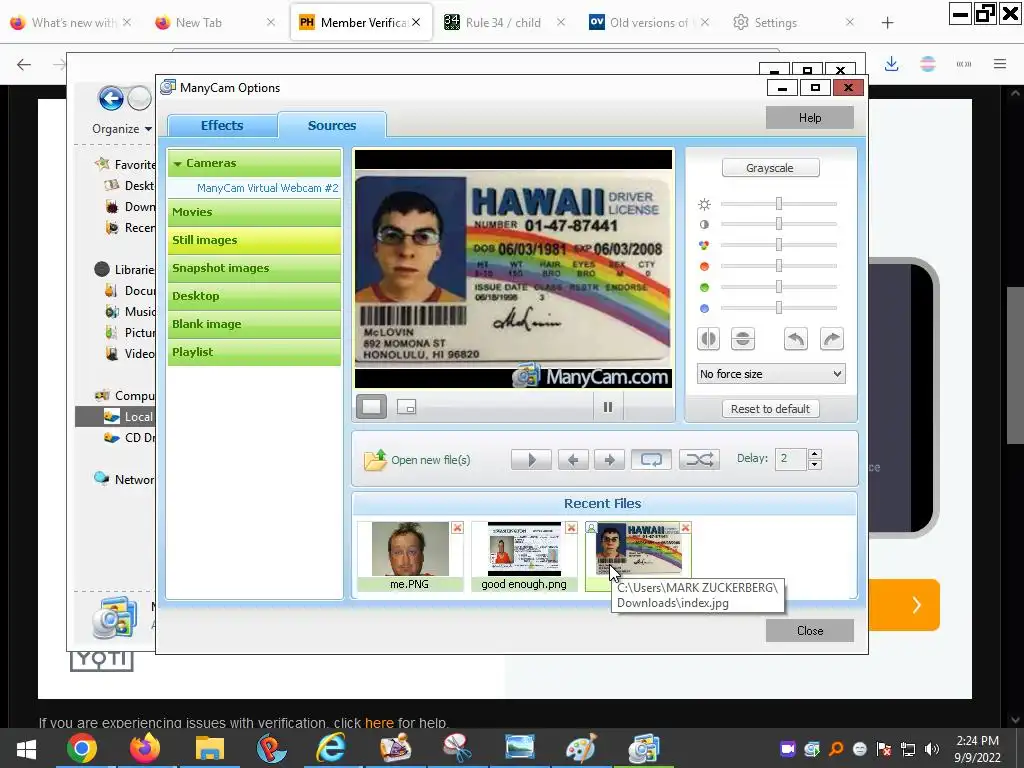Viewport: 1024px width, 768px height.
Task: Go to the previous file in the playlist
Action: (x=573, y=460)
